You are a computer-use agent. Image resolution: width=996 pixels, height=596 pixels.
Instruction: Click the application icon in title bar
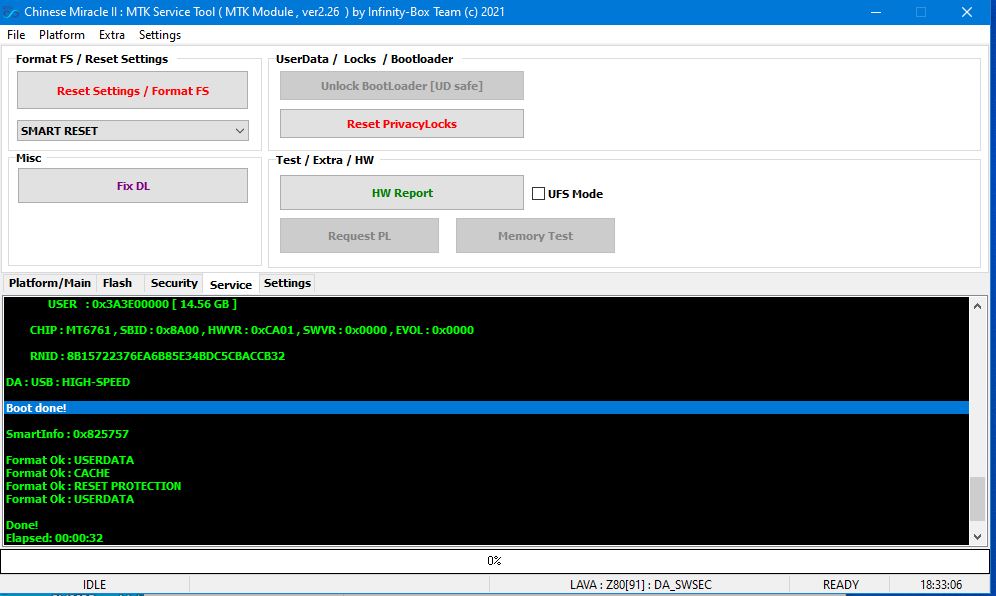[10, 11]
